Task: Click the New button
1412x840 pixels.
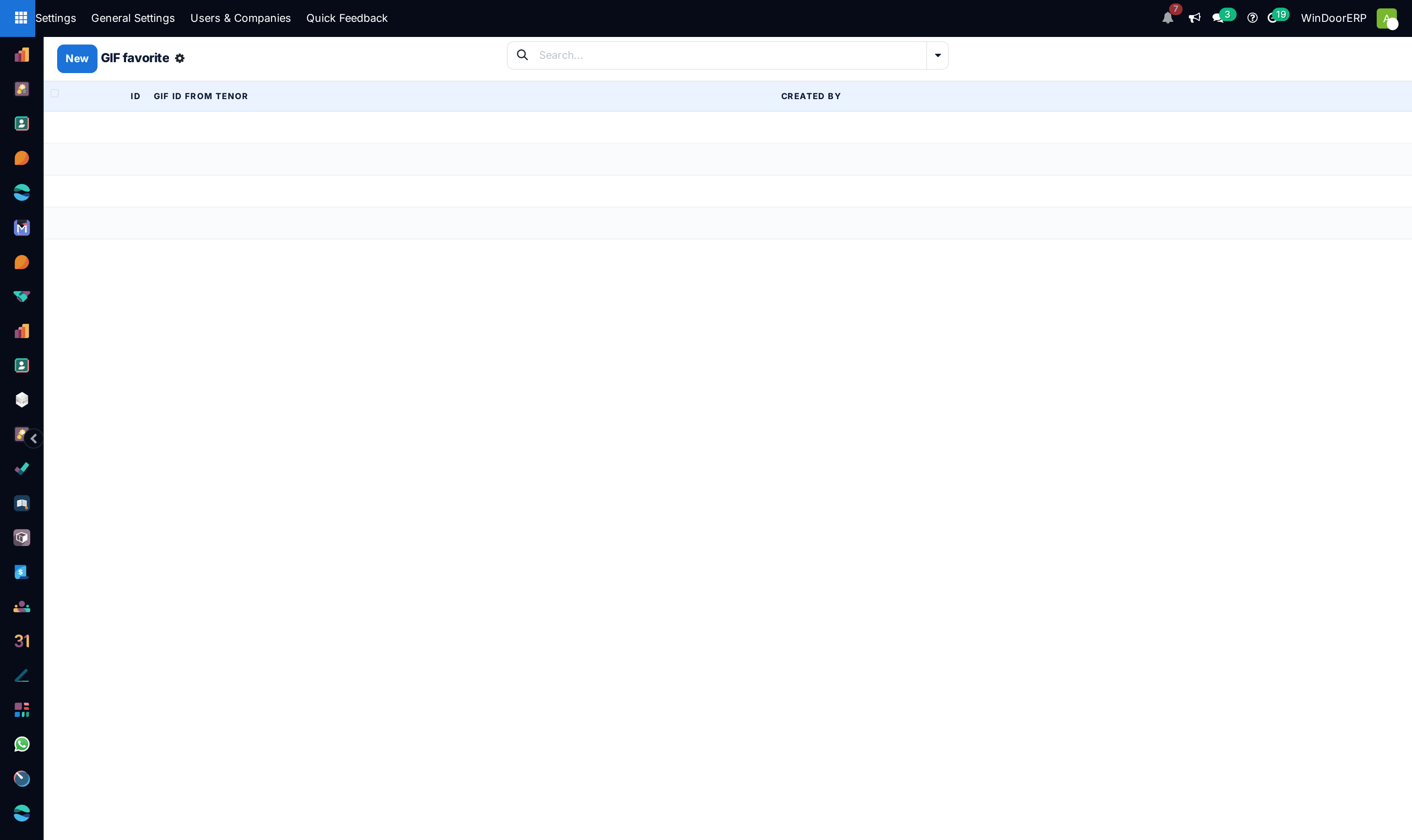Action: [x=77, y=58]
